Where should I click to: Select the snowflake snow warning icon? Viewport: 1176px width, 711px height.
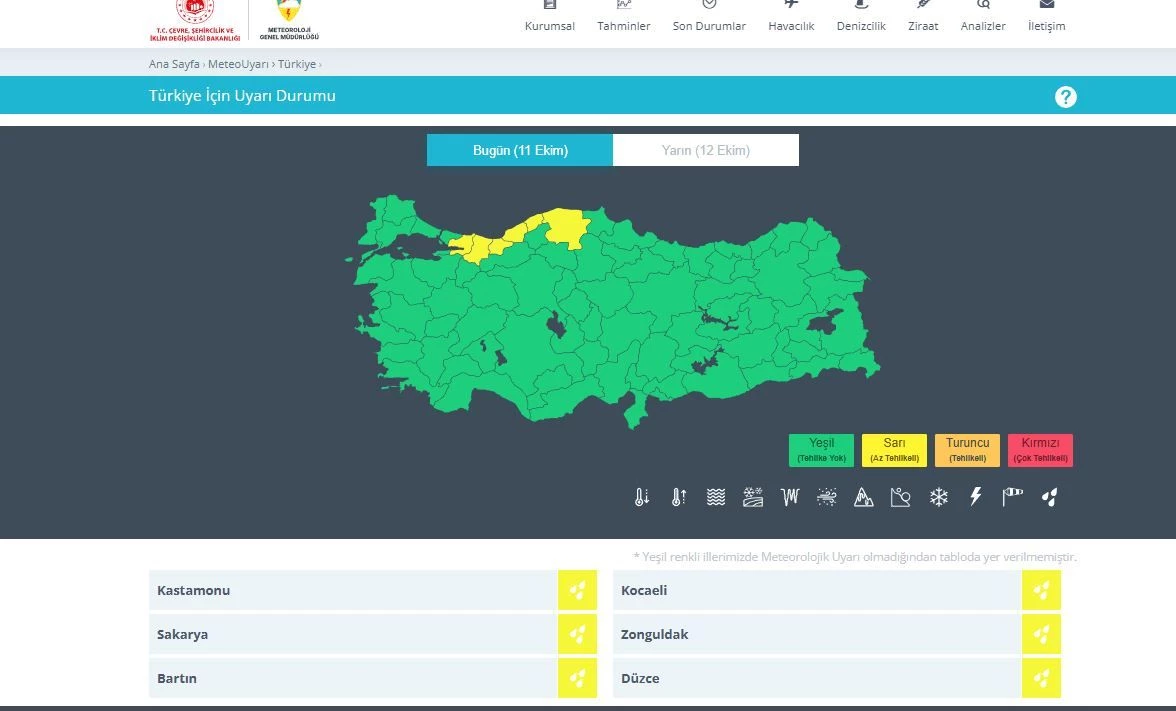[938, 497]
